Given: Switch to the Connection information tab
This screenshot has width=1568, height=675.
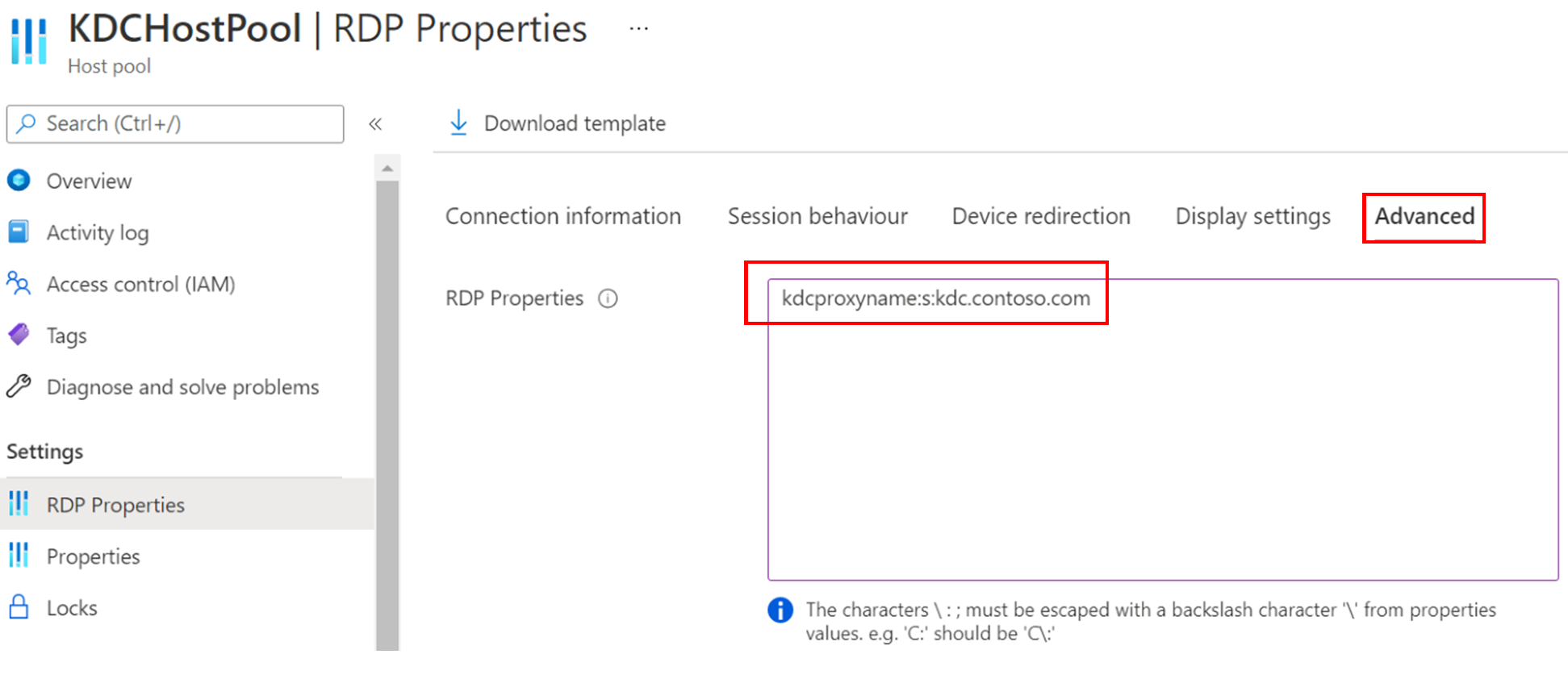Looking at the screenshot, I should click(563, 216).
